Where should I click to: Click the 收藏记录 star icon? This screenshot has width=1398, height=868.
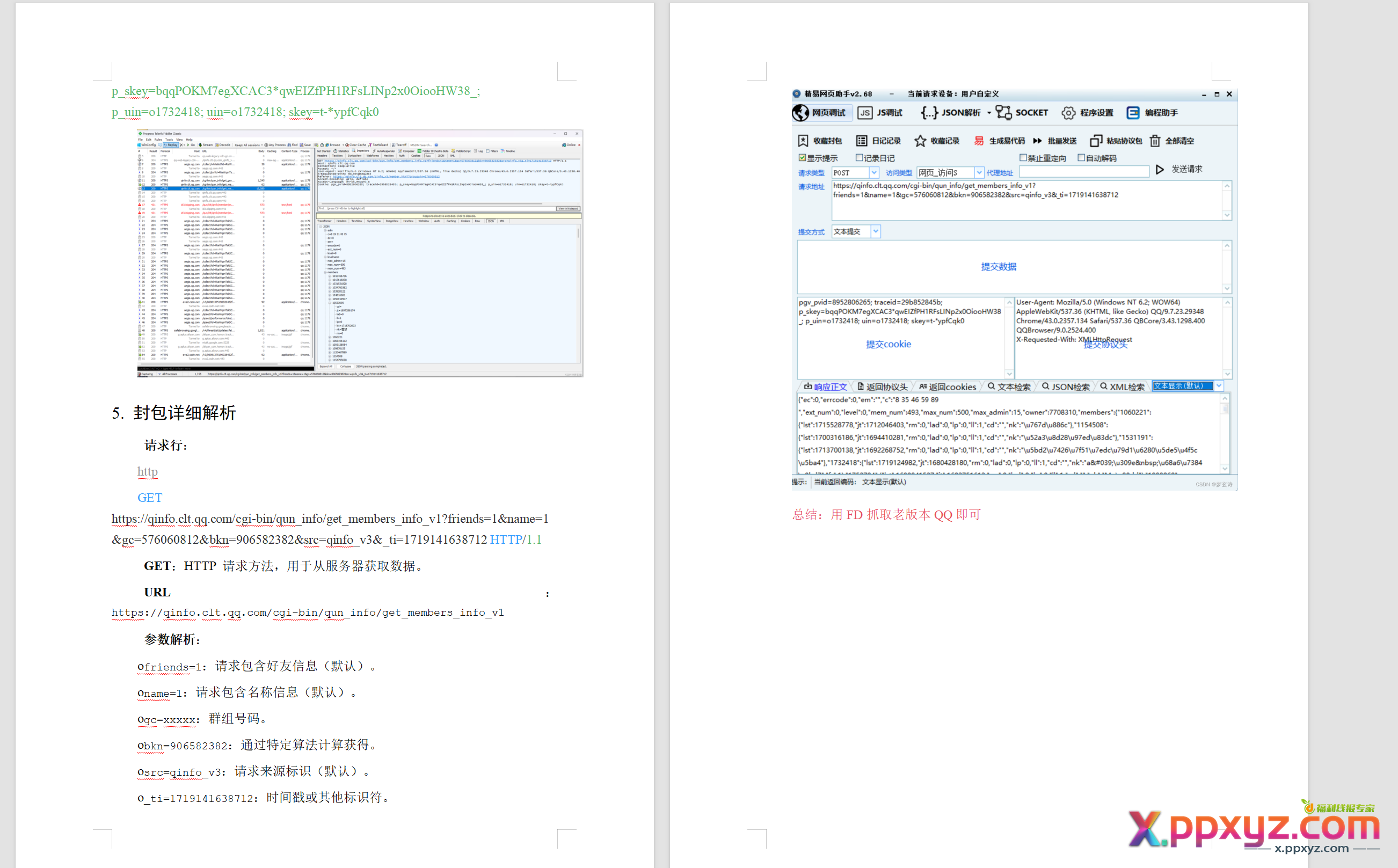[920, 141]
